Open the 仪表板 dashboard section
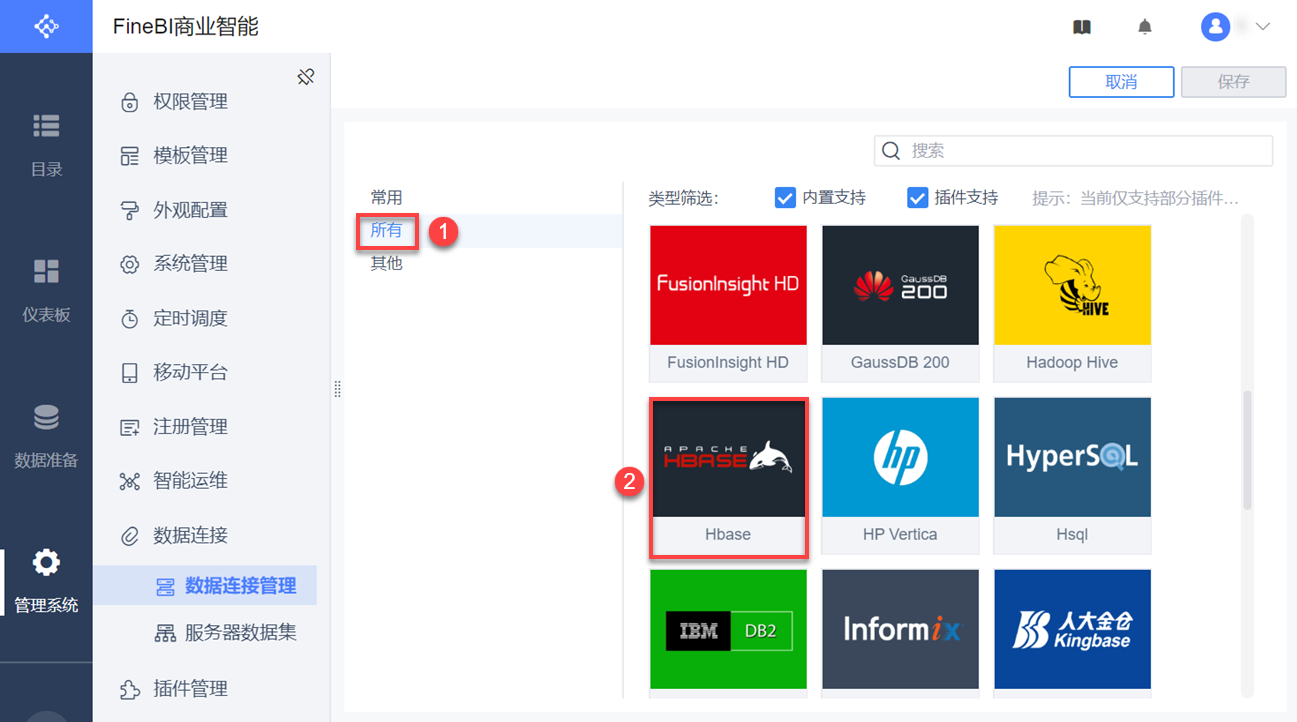The height and width of the screenshot is (722, 1297). (46, 290)
